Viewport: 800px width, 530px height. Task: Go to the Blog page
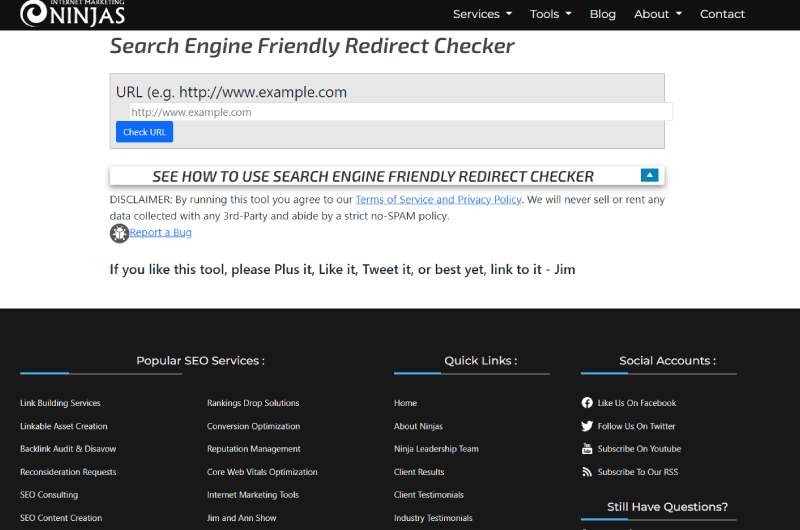[603, 14]
